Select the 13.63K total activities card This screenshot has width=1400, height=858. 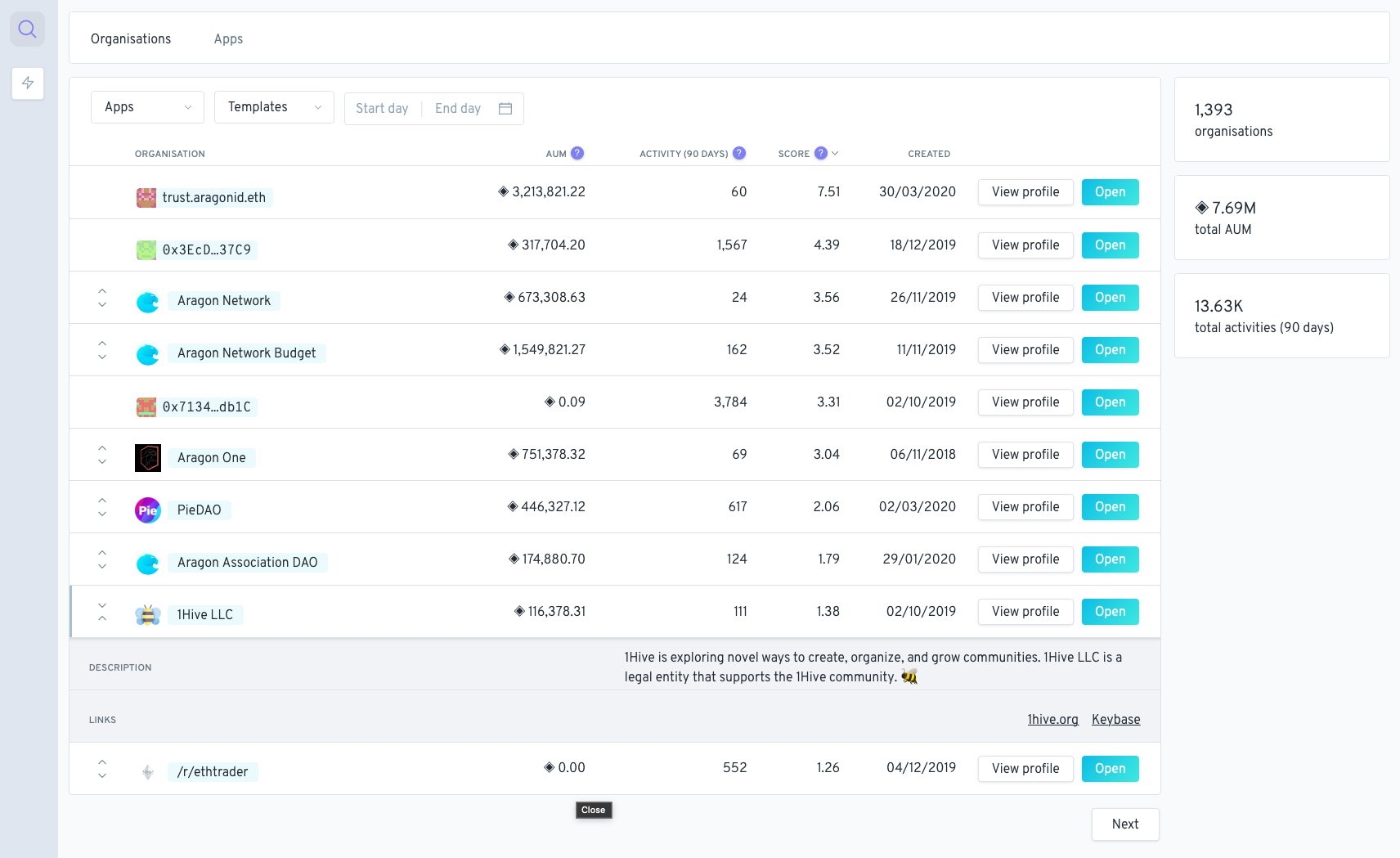[1281, 316]
